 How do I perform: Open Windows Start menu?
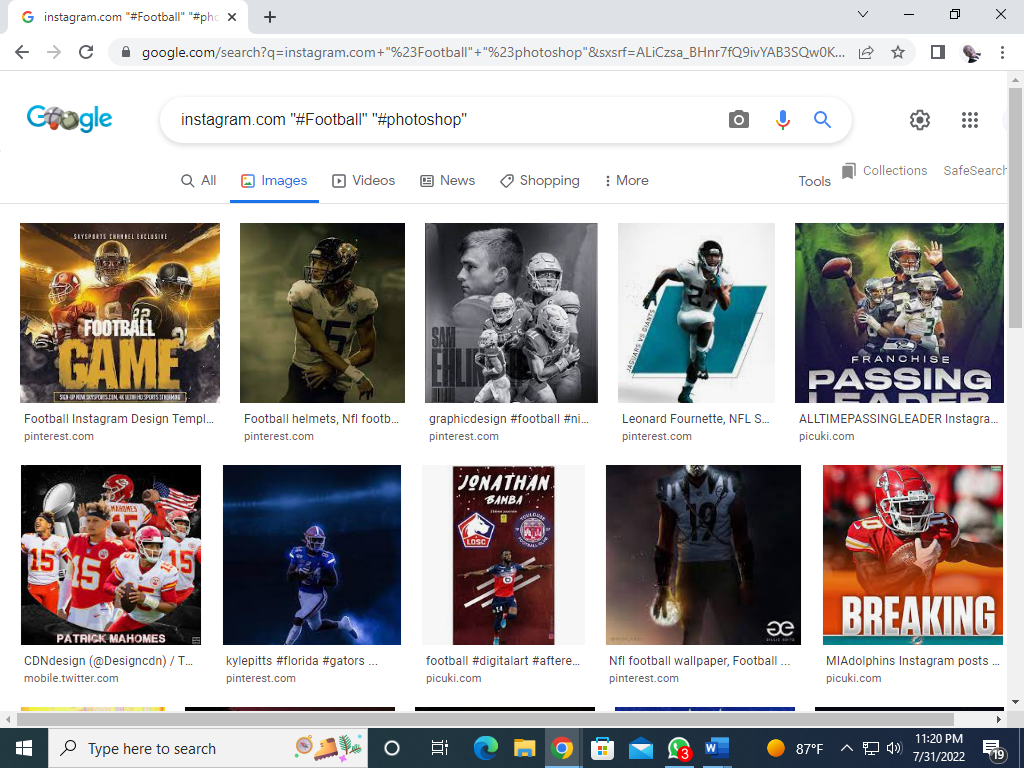[24, 748]
